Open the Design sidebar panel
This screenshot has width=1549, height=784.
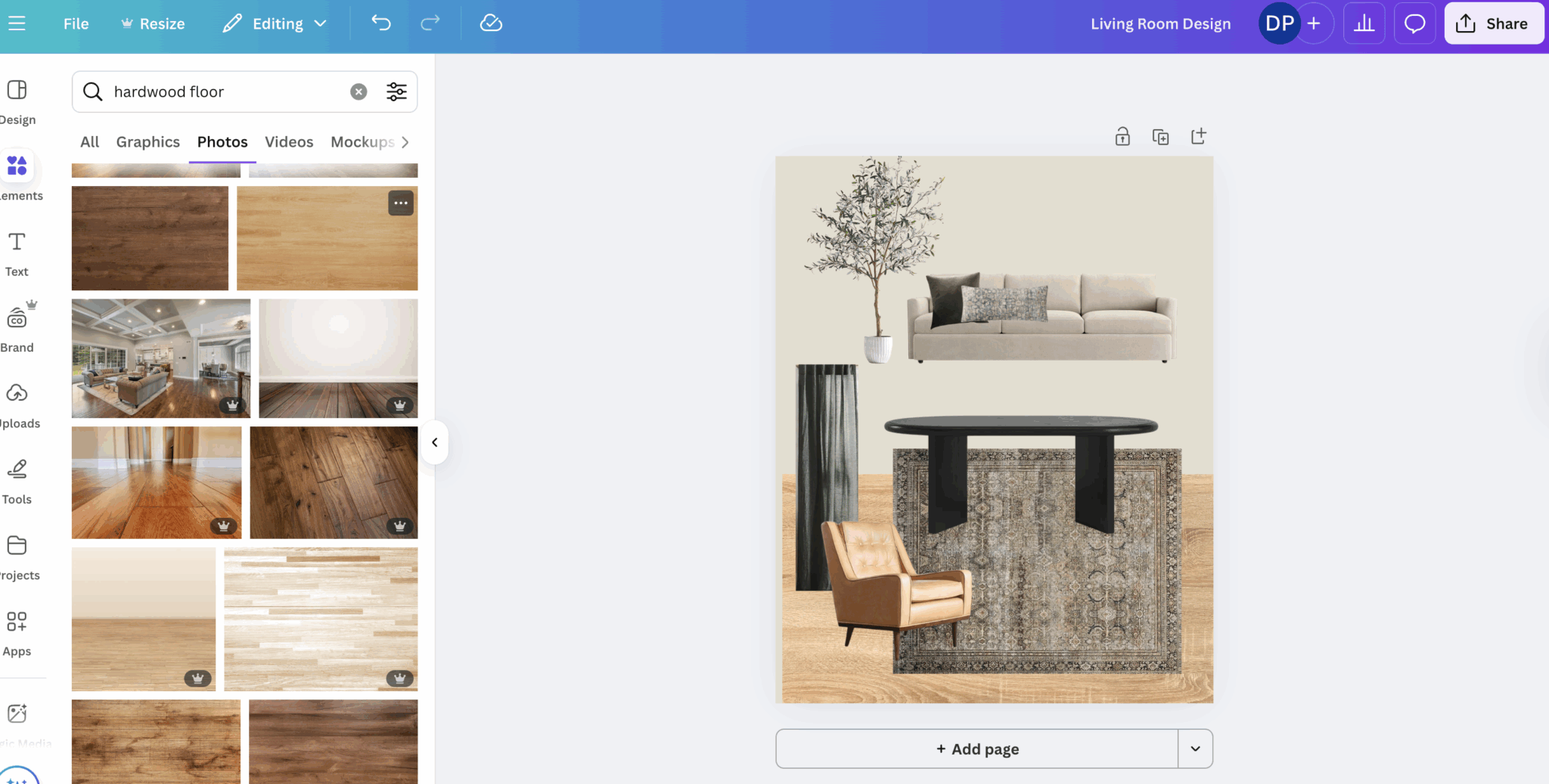(17, 102)
